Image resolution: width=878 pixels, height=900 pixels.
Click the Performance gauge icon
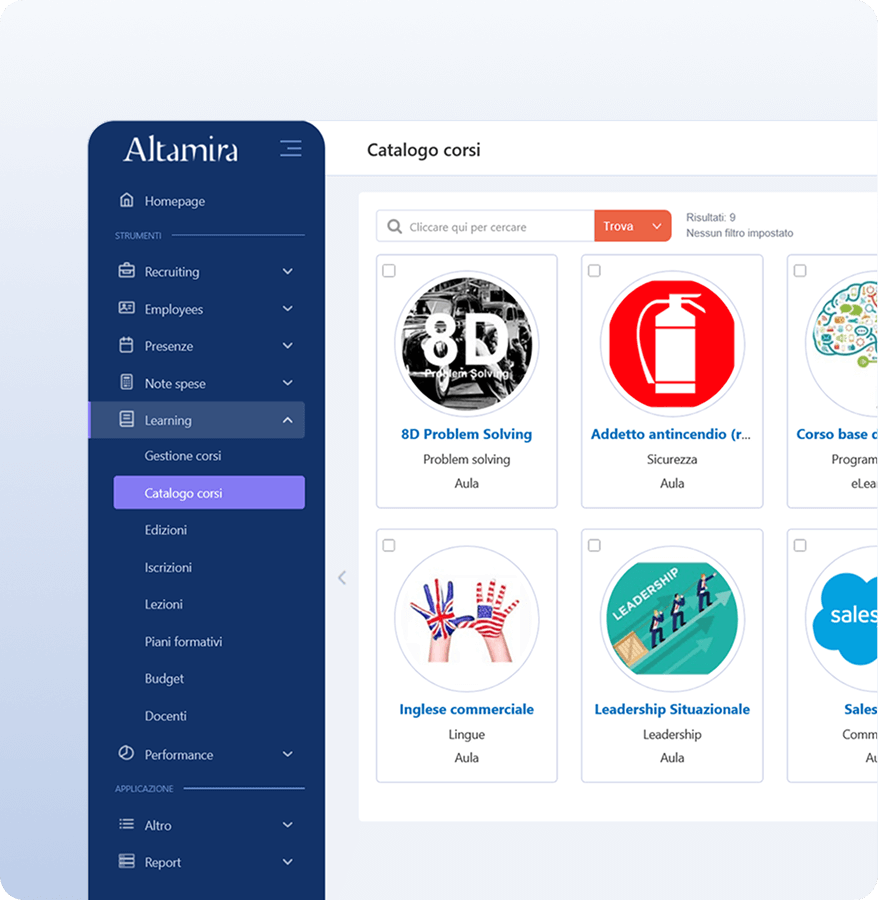click(x=127, y=754)
